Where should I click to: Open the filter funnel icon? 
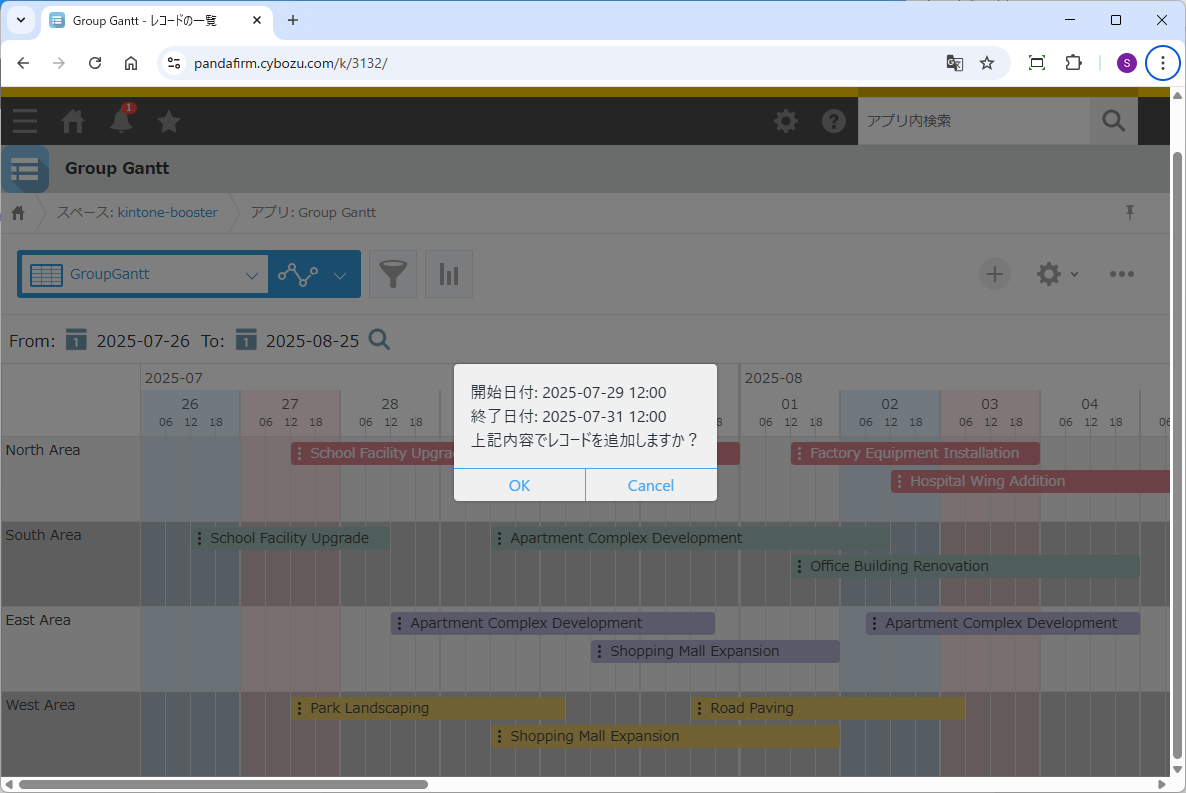click(393, 274)
